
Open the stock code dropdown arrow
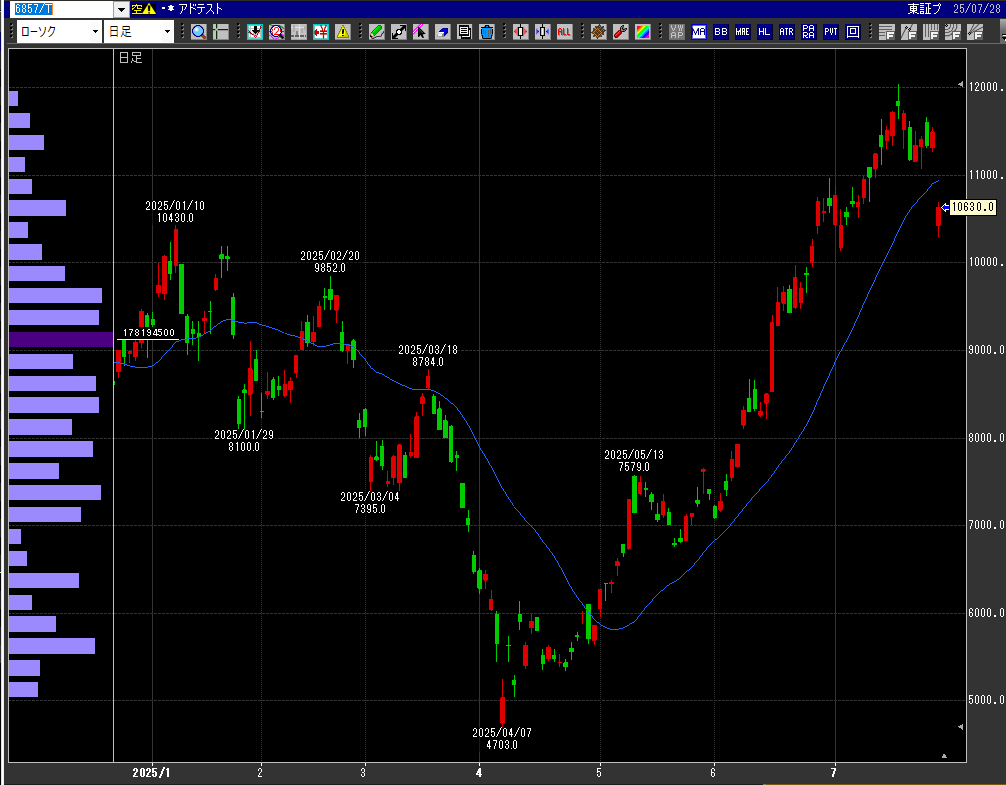point(121,9)
